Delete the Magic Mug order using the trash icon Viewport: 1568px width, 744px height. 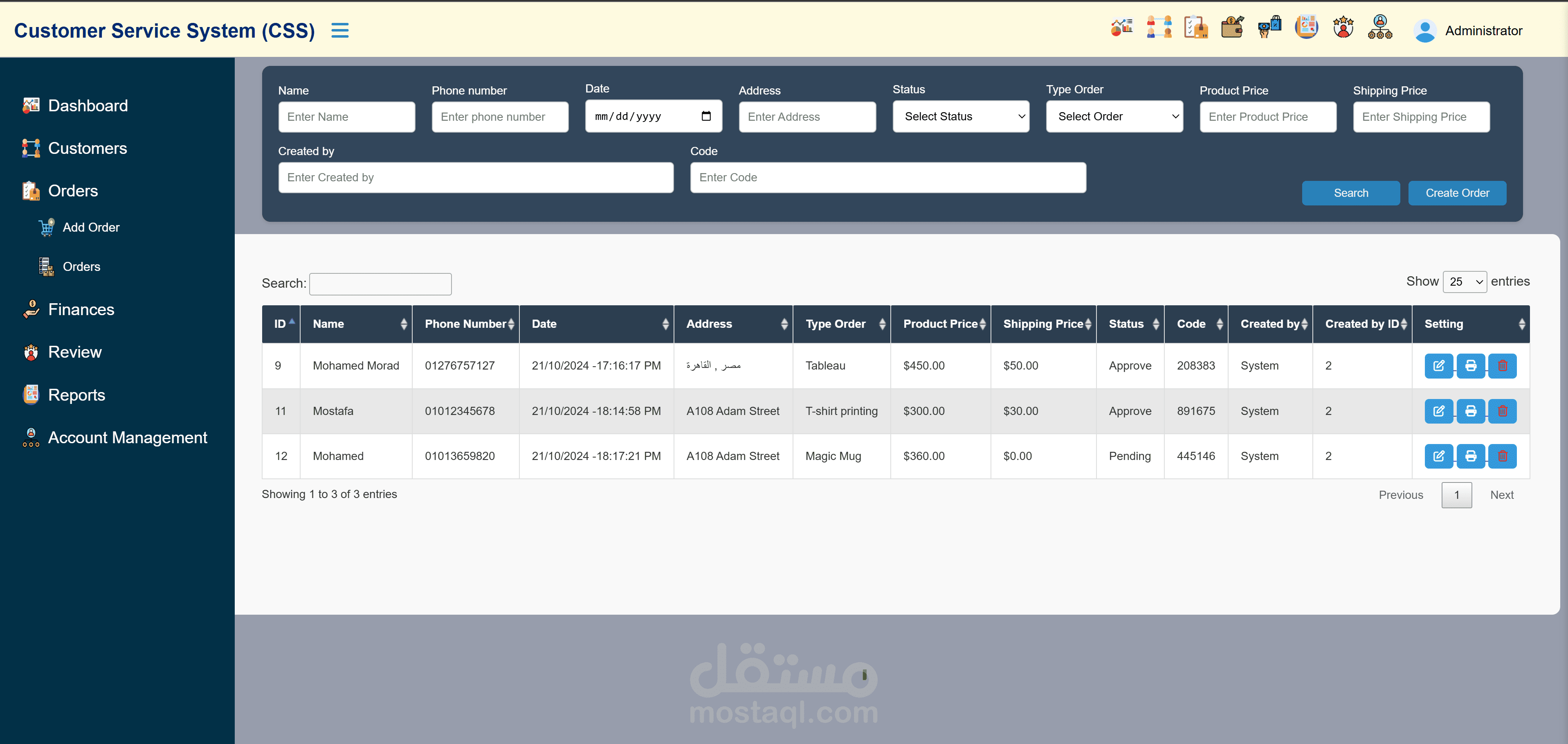(1503, 456)
